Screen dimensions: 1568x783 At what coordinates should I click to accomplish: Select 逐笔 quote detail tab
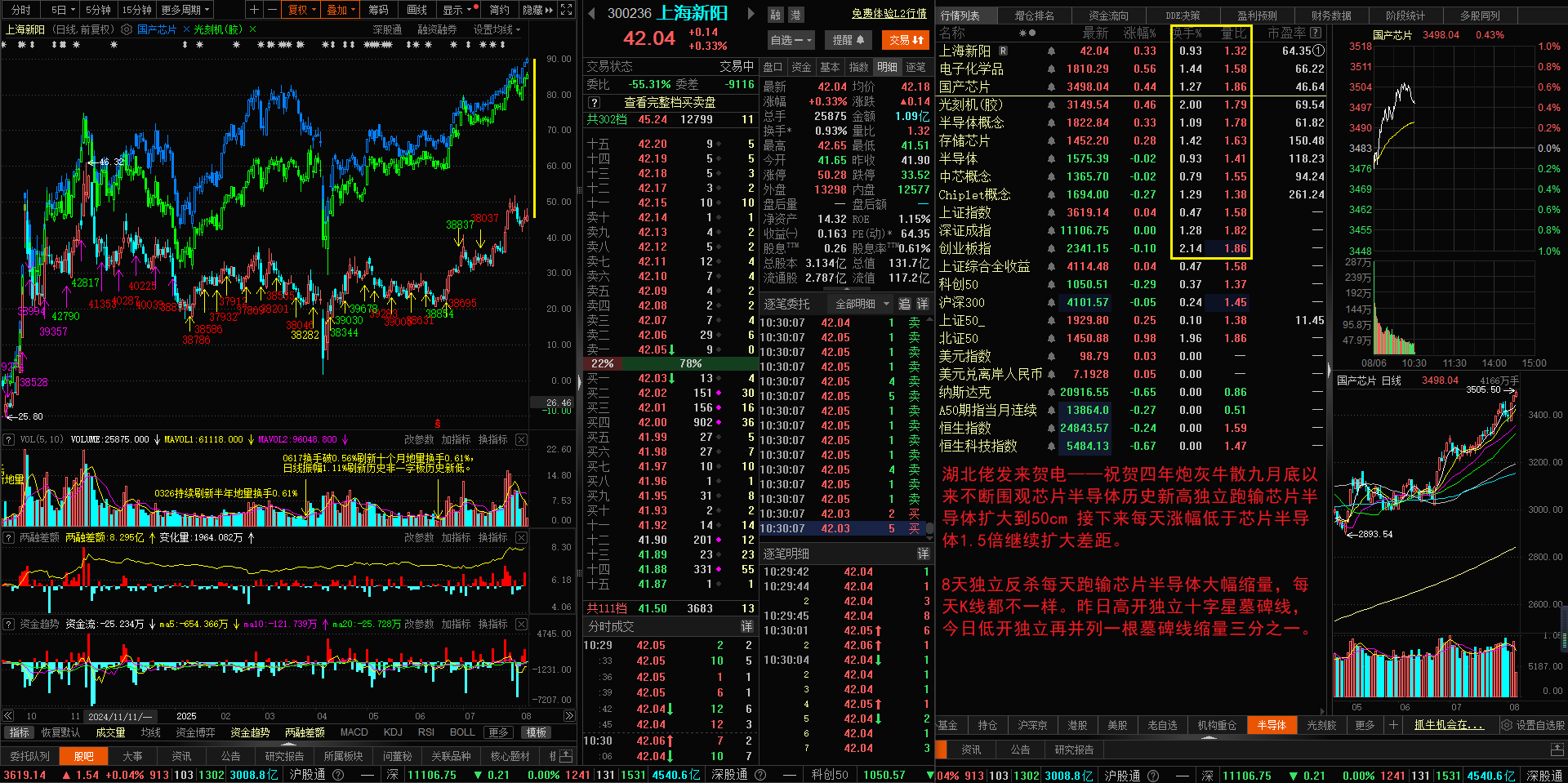(x=915, y=67)
